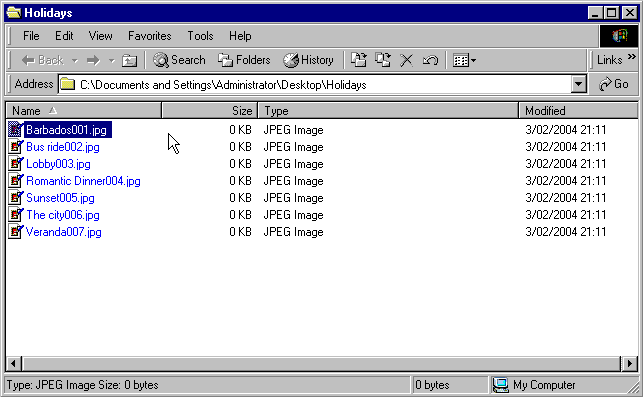
Task: Click the Move To folder icon
Action: 359,60
